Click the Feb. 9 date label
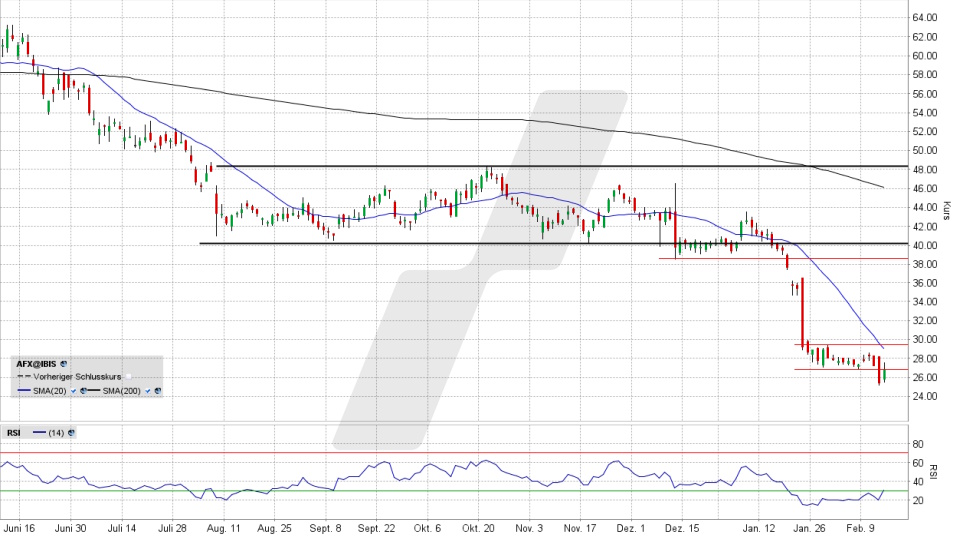960x540 pixels. click(x=860, y=528)
